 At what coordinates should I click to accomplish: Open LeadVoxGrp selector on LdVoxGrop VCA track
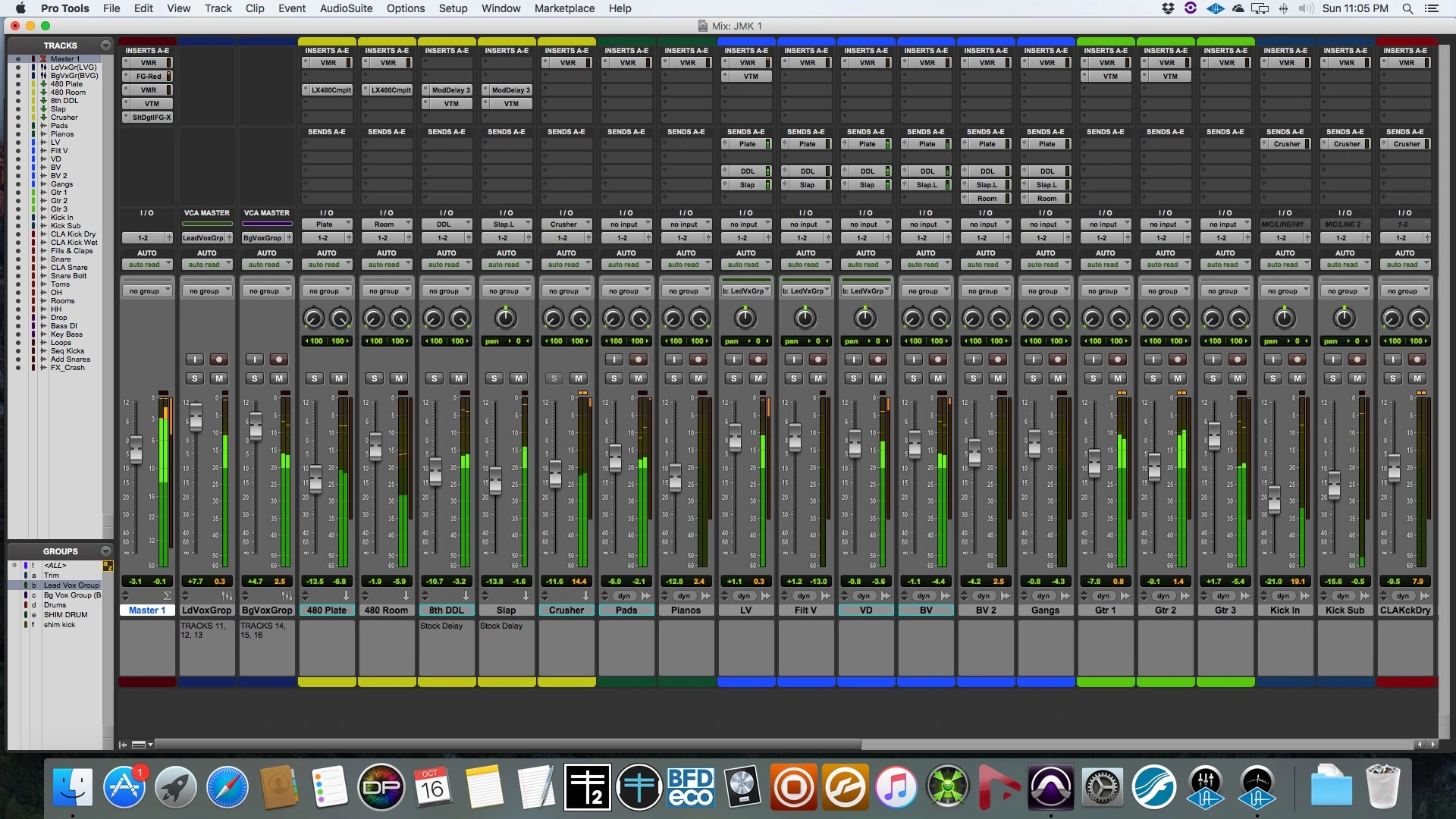click(207, 238)
